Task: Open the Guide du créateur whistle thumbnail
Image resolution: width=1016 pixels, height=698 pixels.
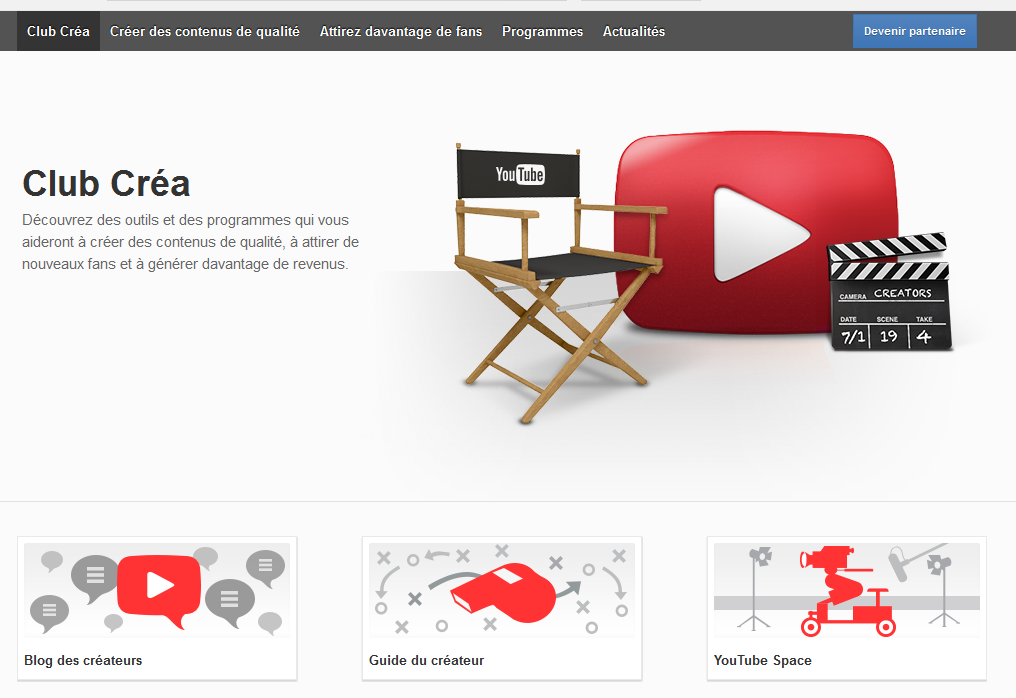Action: (x=502, y=590)
